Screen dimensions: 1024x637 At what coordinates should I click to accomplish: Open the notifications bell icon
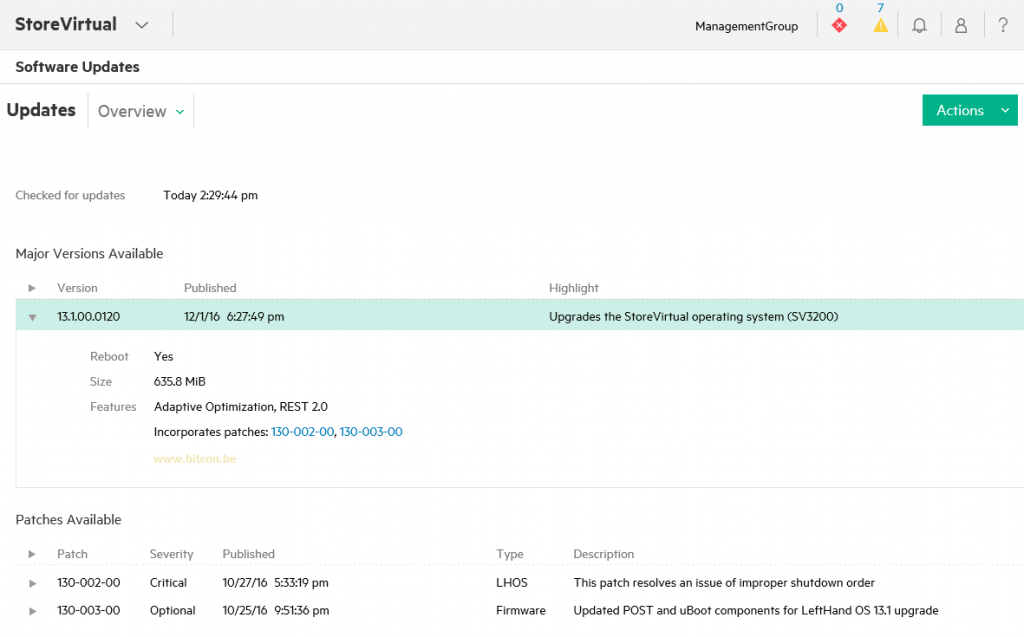[x=919, y=25]
